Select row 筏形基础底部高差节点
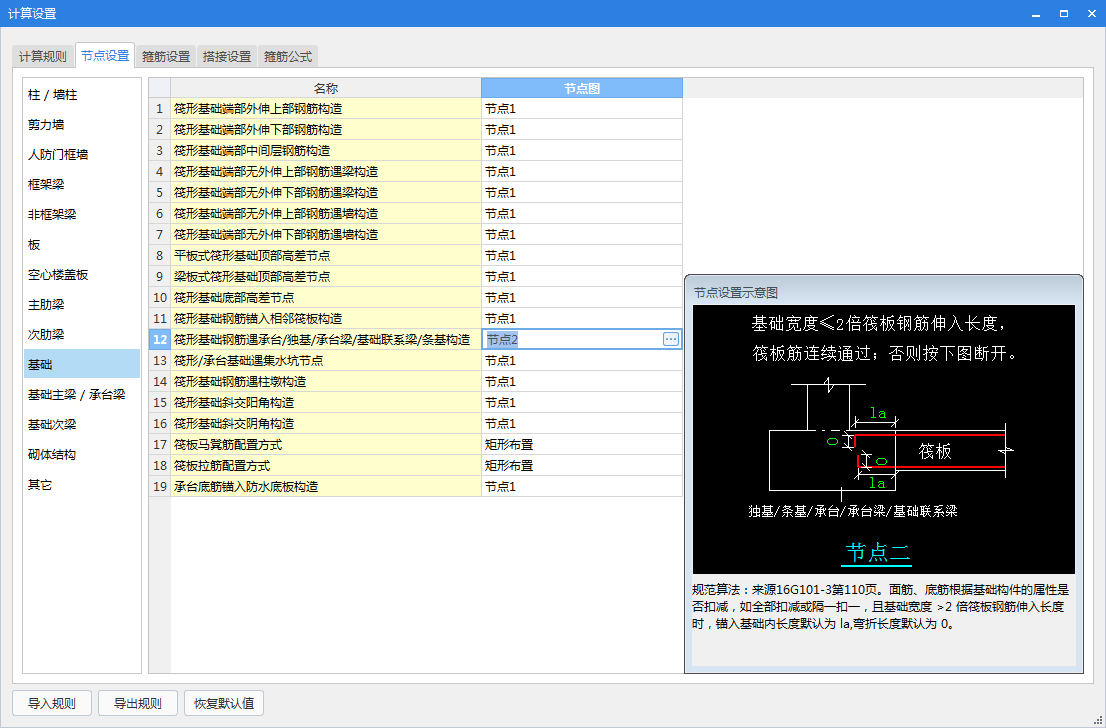 (x=326, y=298)
